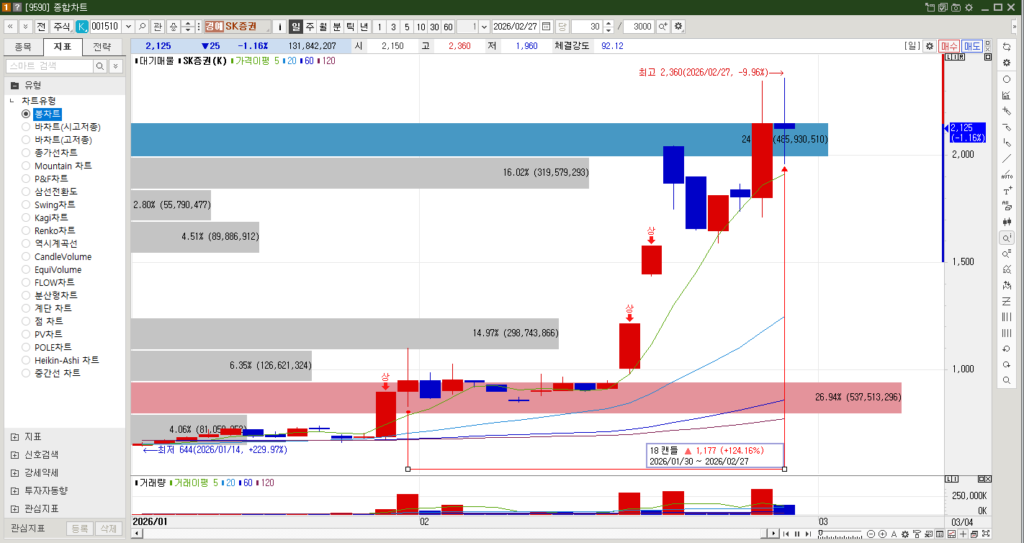Expand the 신호검색 section
The height and width of the screenshot is (543, 1024).
tap(14, 454)
